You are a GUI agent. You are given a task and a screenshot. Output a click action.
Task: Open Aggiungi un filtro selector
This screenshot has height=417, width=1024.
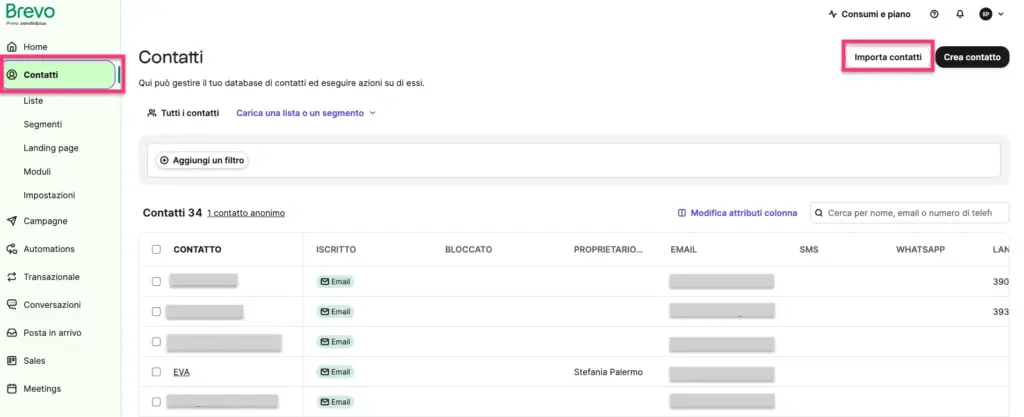tap(202, 160)
